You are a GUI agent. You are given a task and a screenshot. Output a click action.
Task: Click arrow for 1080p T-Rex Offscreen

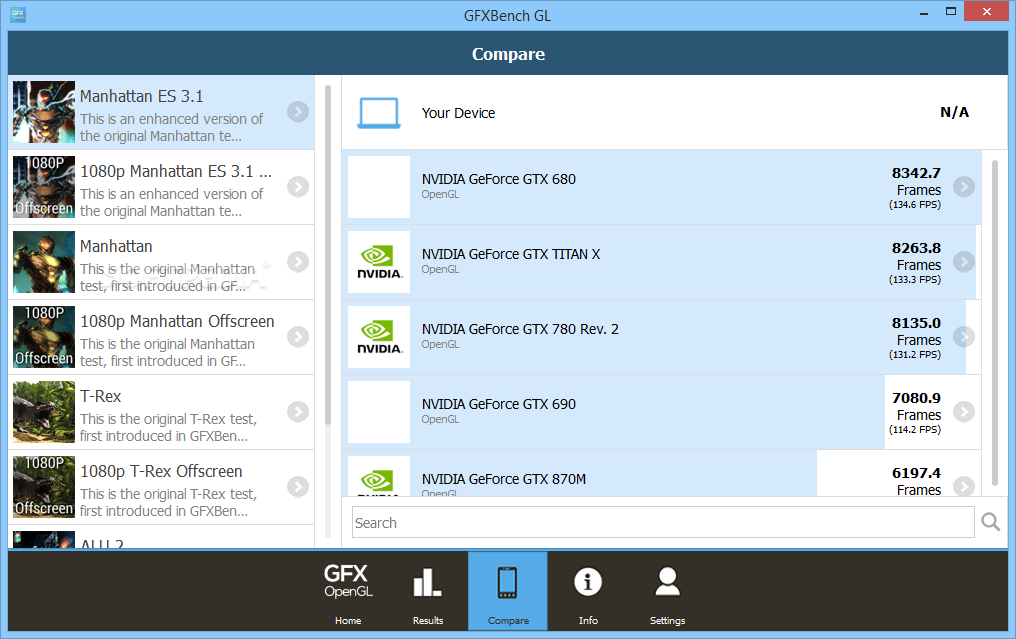coord(298,487)
